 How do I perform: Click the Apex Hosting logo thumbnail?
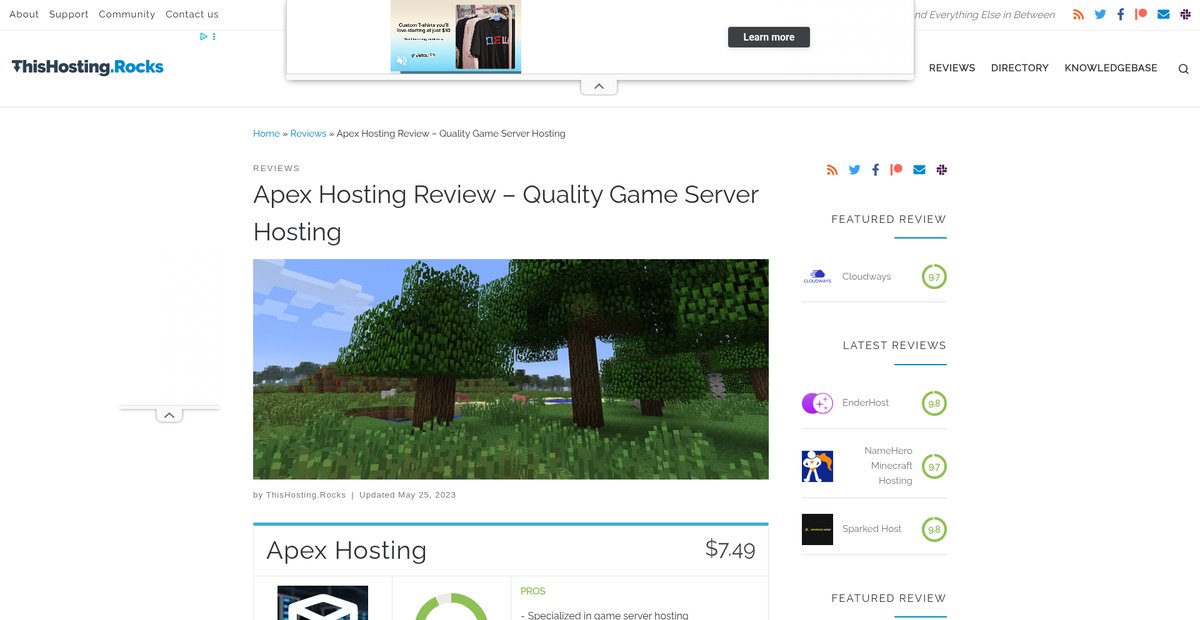322,603
